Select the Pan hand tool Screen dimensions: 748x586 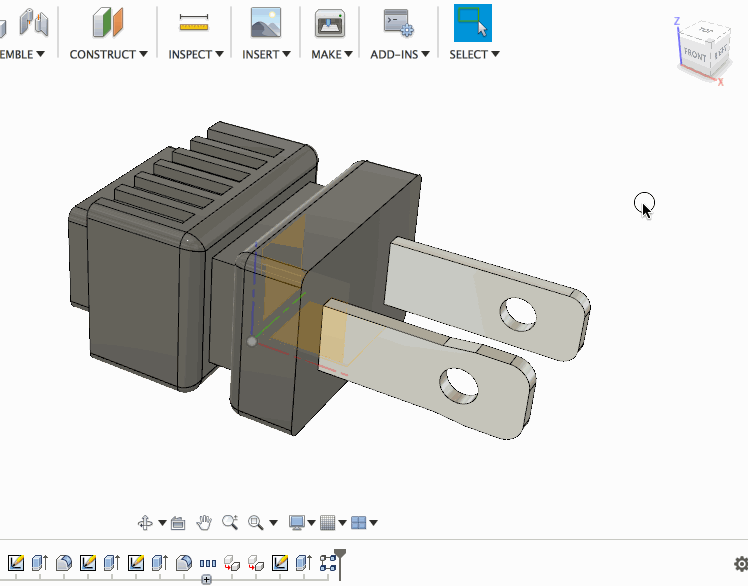click(204, 523)
